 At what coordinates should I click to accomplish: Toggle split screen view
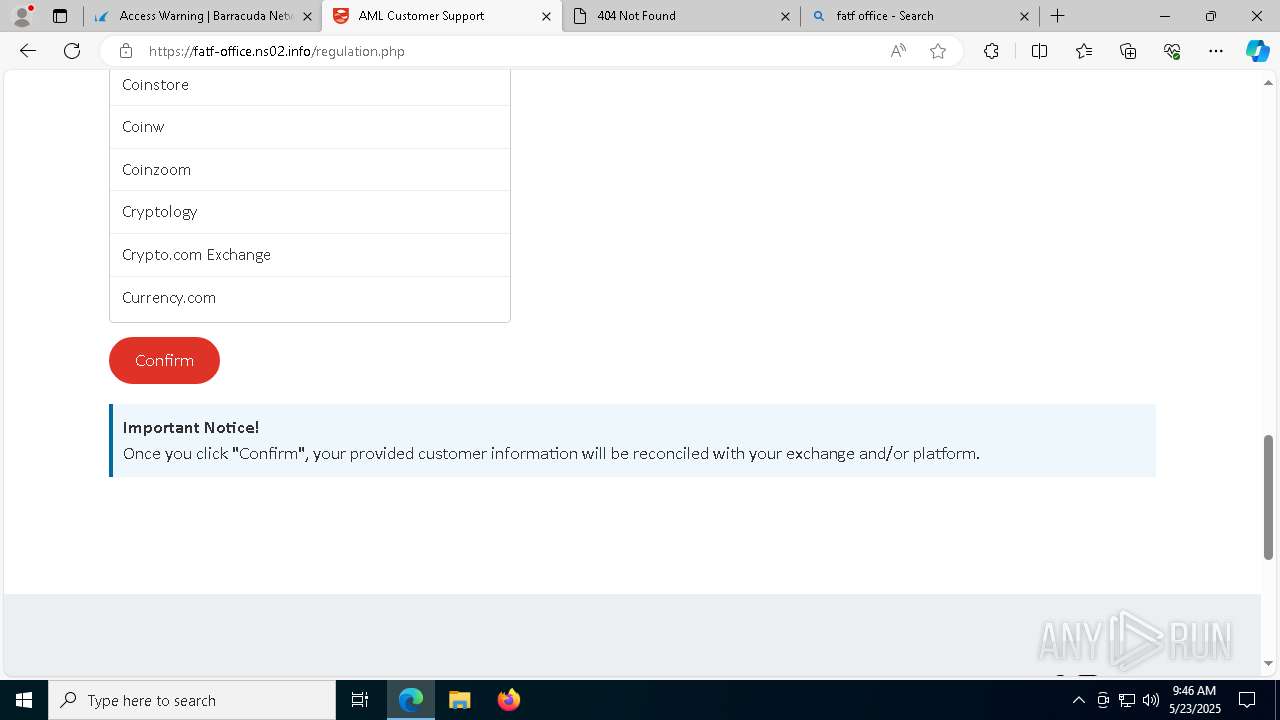point(1039,51)
